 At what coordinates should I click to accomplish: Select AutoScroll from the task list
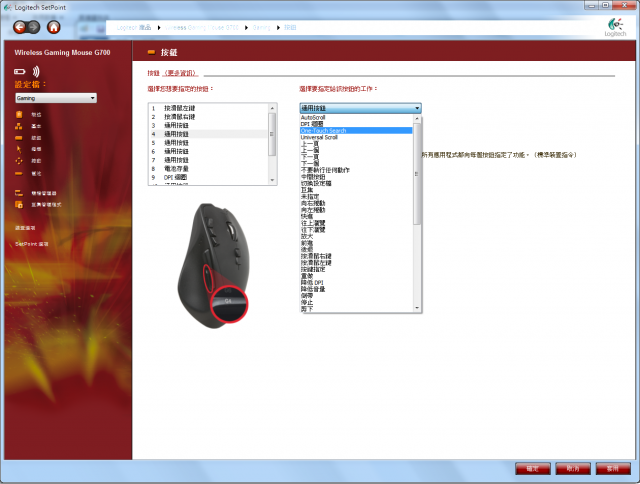click(356, 118)
